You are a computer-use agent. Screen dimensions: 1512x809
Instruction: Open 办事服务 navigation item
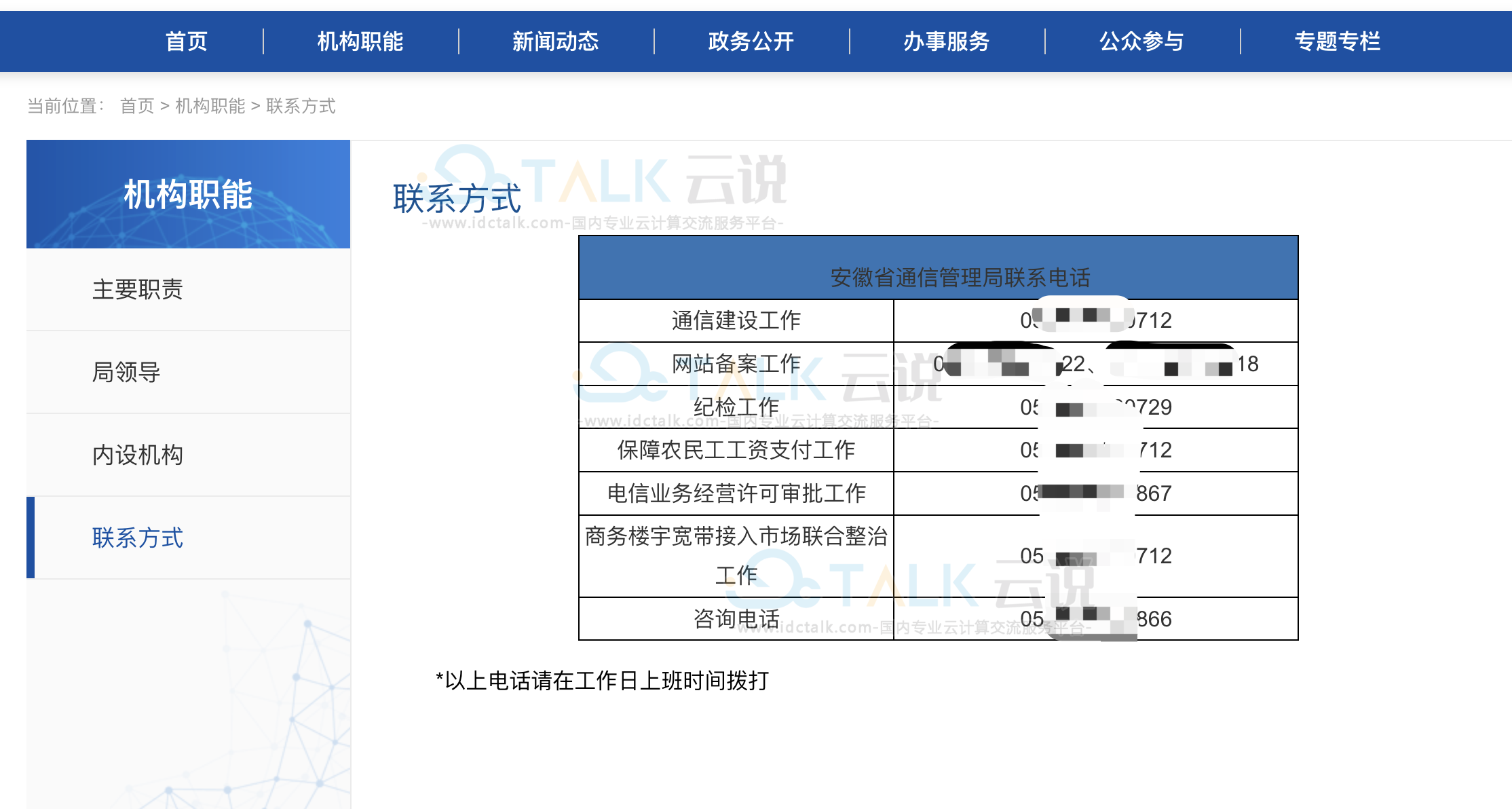point(947,41)
